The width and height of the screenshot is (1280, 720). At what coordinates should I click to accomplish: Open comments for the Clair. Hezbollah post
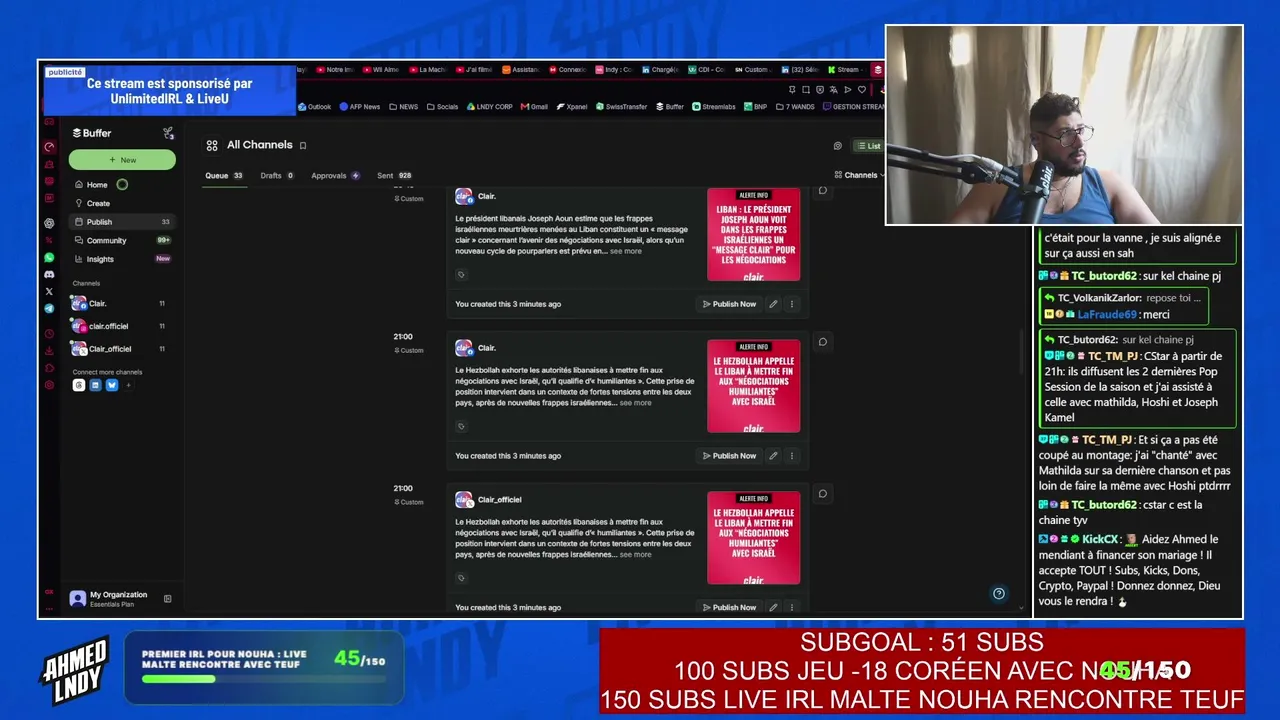[823, 342]
